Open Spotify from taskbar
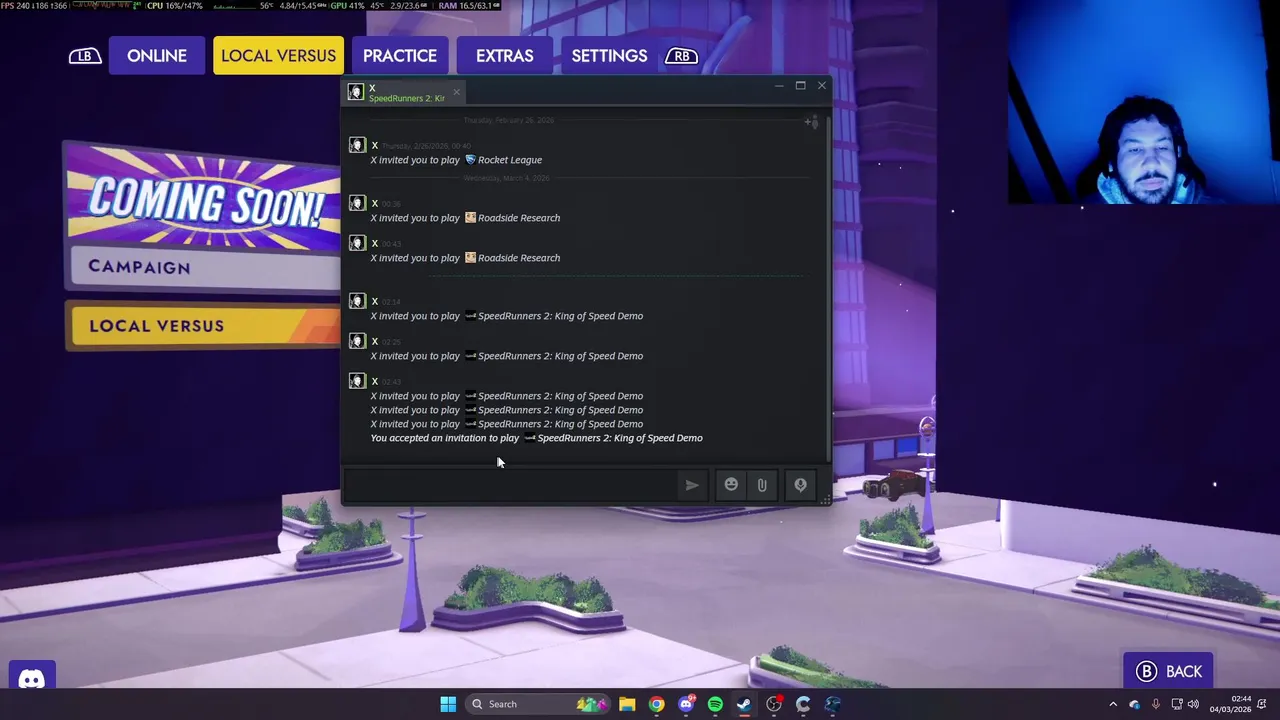Viewport: 1280px width, 720px height. (715, 704)
